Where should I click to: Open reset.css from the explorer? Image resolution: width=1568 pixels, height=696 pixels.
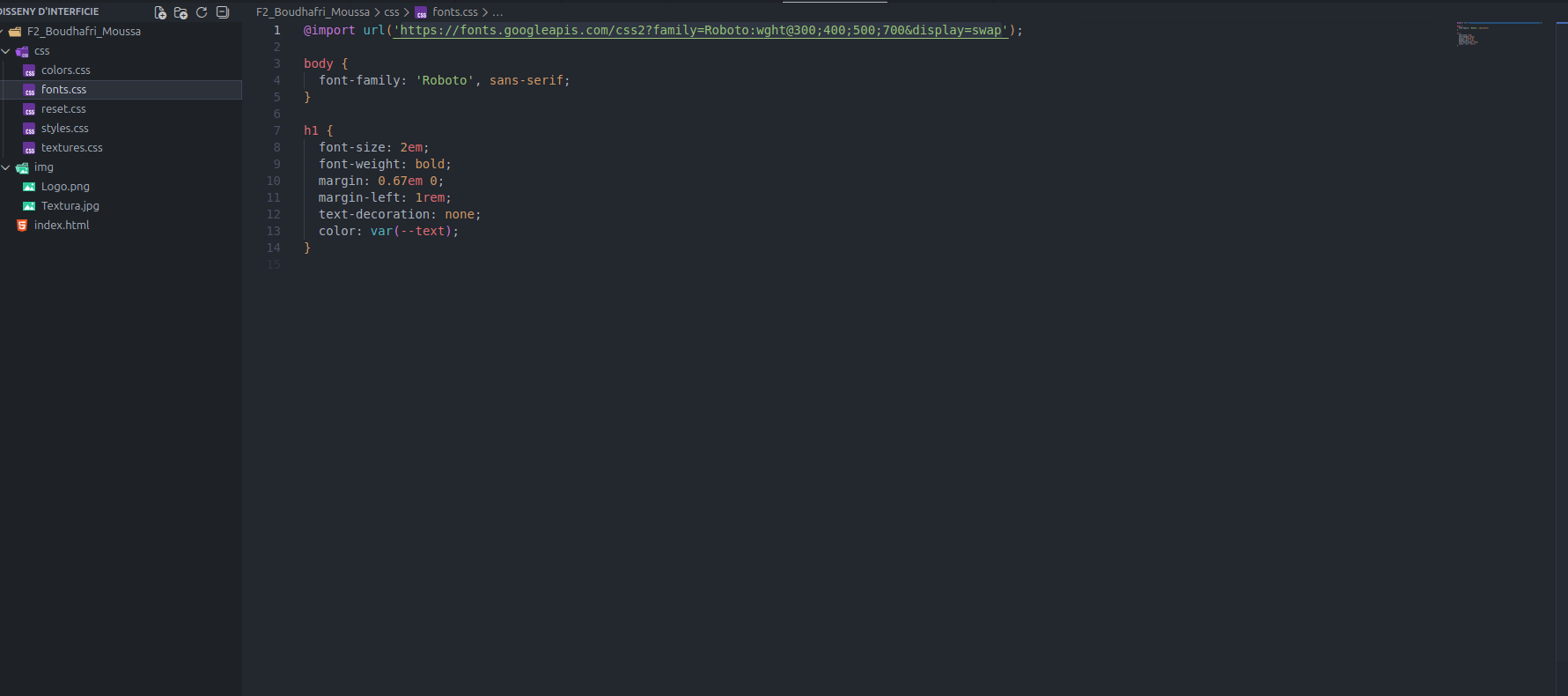coord(63,109)
